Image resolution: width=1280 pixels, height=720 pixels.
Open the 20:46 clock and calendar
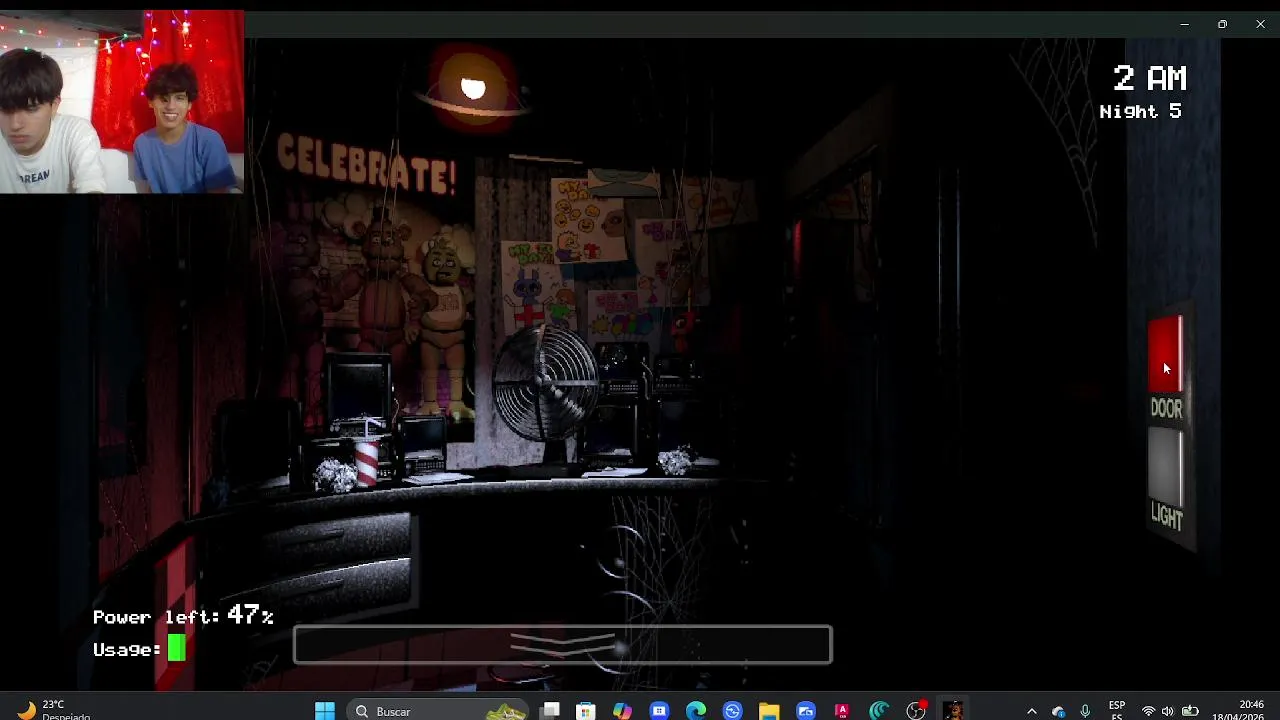point(1238,710)
